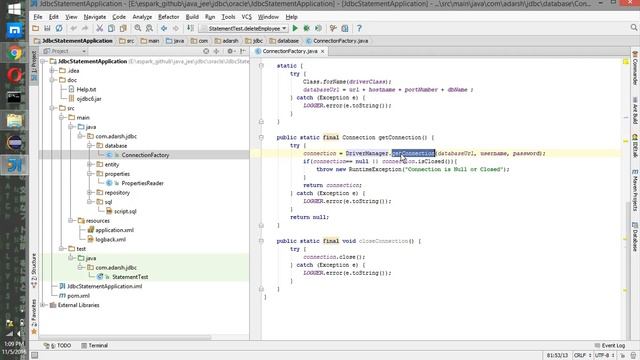
Task: Expand the .idea folder node
Action: 52,71
